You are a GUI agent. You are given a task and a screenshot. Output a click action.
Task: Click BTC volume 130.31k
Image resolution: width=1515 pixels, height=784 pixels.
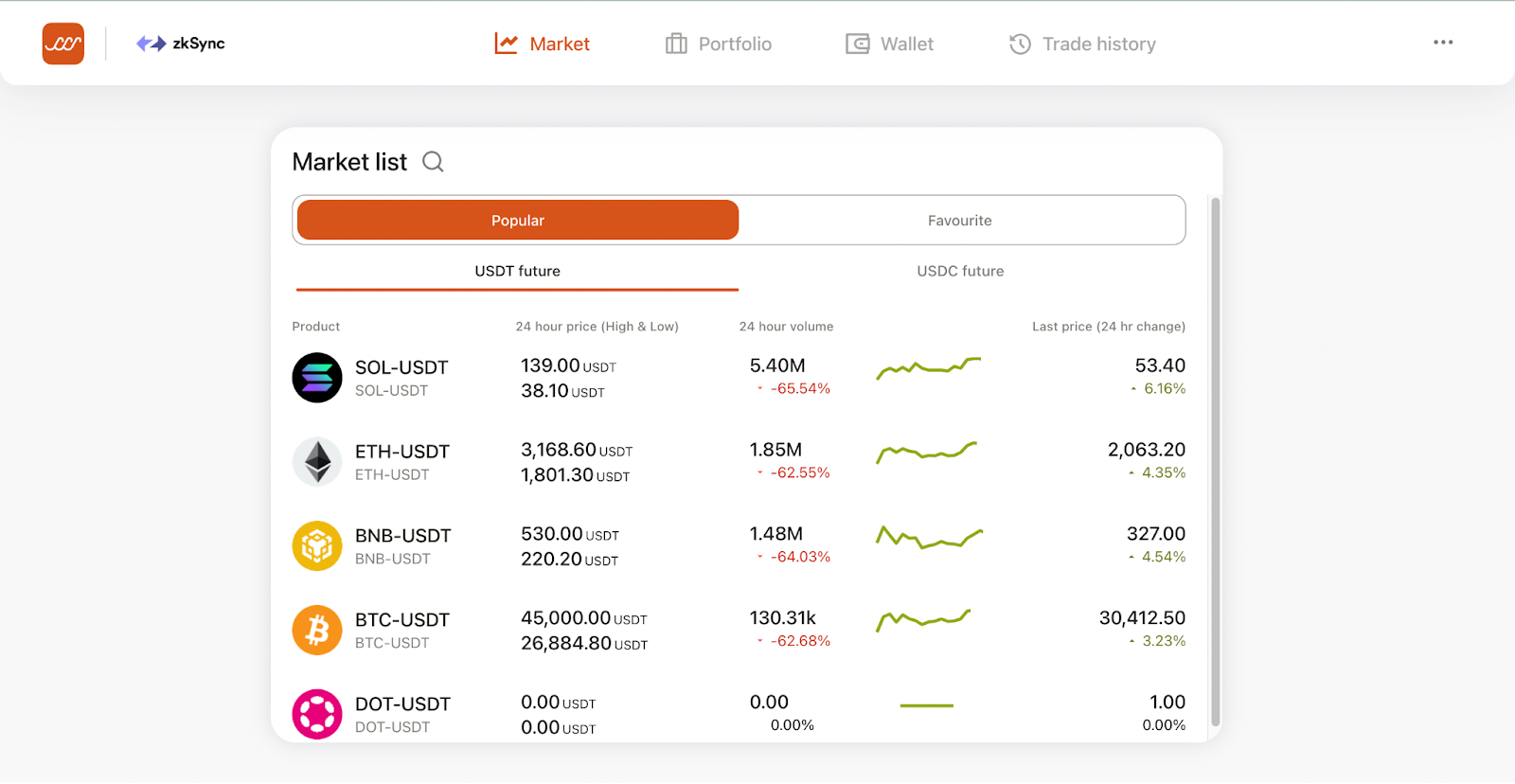coord(783,618)
